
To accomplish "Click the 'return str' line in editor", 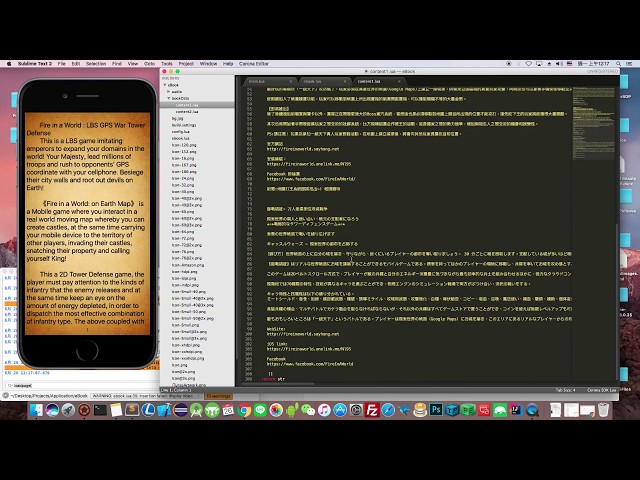I will pyautogui.click(x=273, y=379).
